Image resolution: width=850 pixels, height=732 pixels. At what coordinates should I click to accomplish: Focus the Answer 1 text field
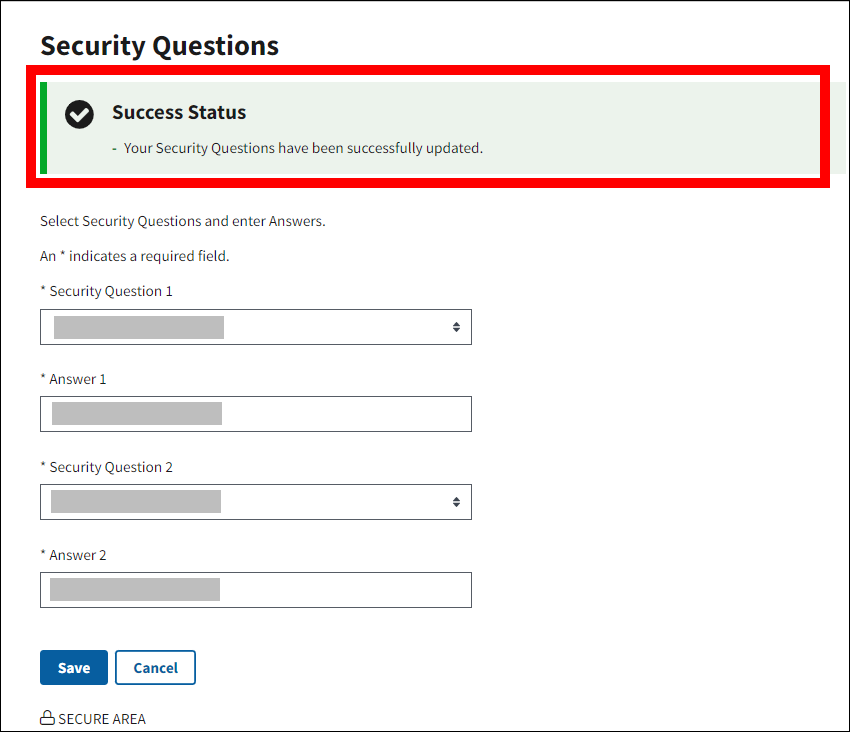255,414
